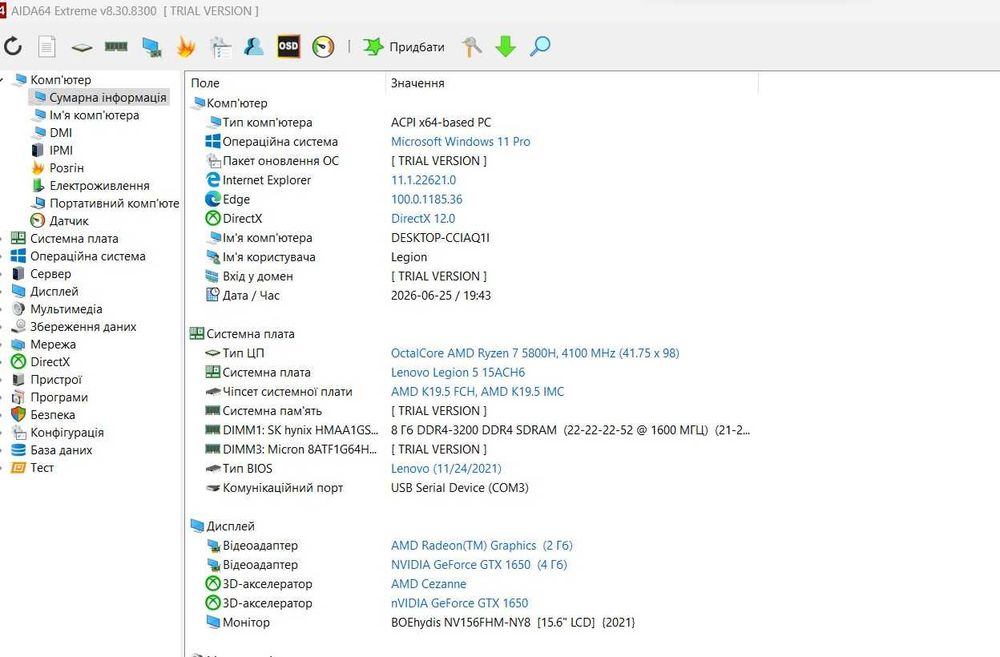The height and width of the screenshot is (657, 1000).
Task: Open Lenovo (11/24/2021) BIOS link
Action: (446, 468)
